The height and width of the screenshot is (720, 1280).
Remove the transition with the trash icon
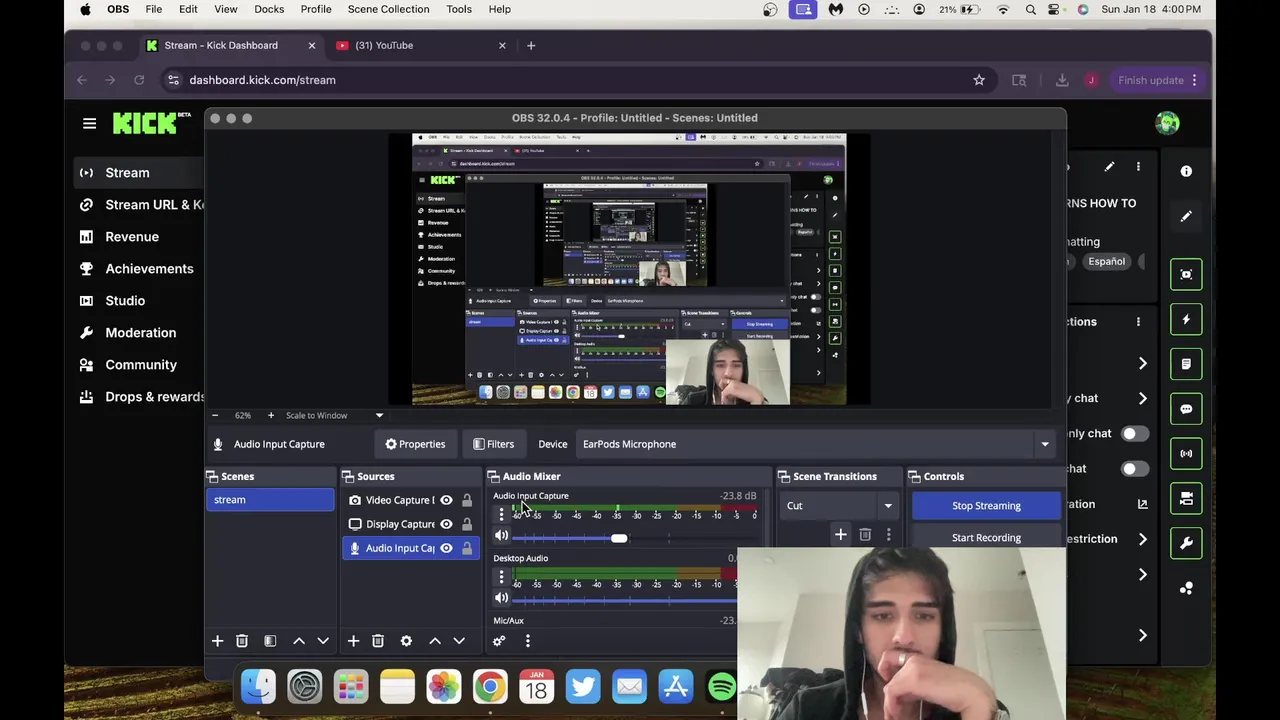pyautogui.click(x=865, y=535)
